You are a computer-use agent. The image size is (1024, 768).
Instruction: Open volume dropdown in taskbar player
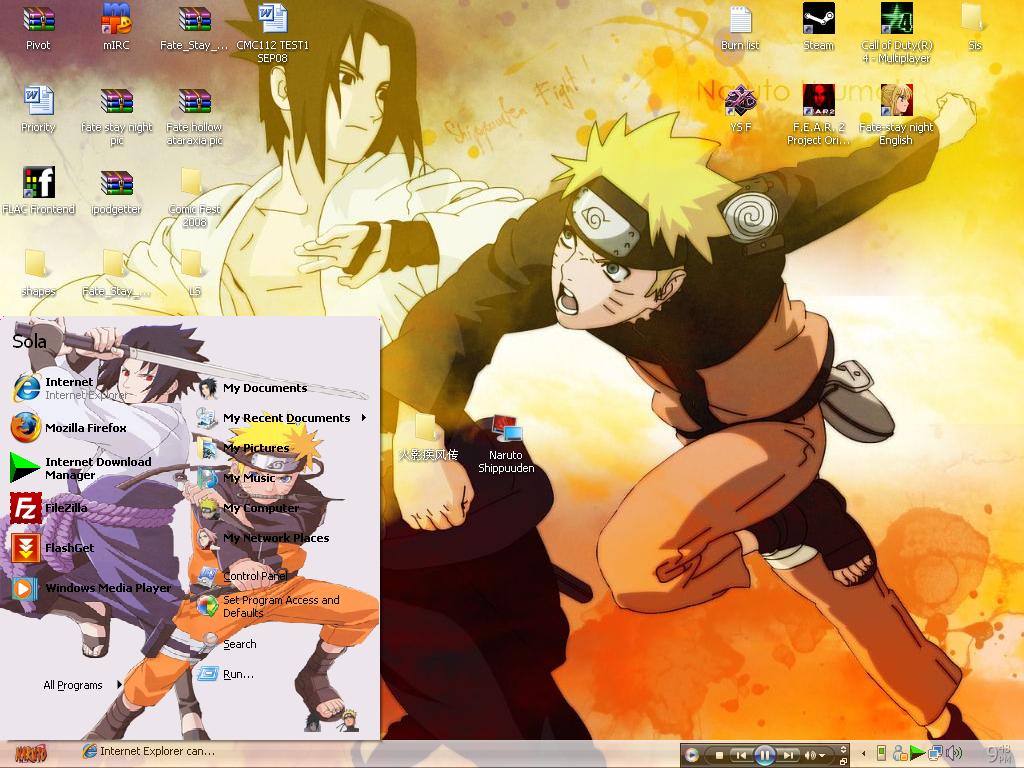click(822, 756)
